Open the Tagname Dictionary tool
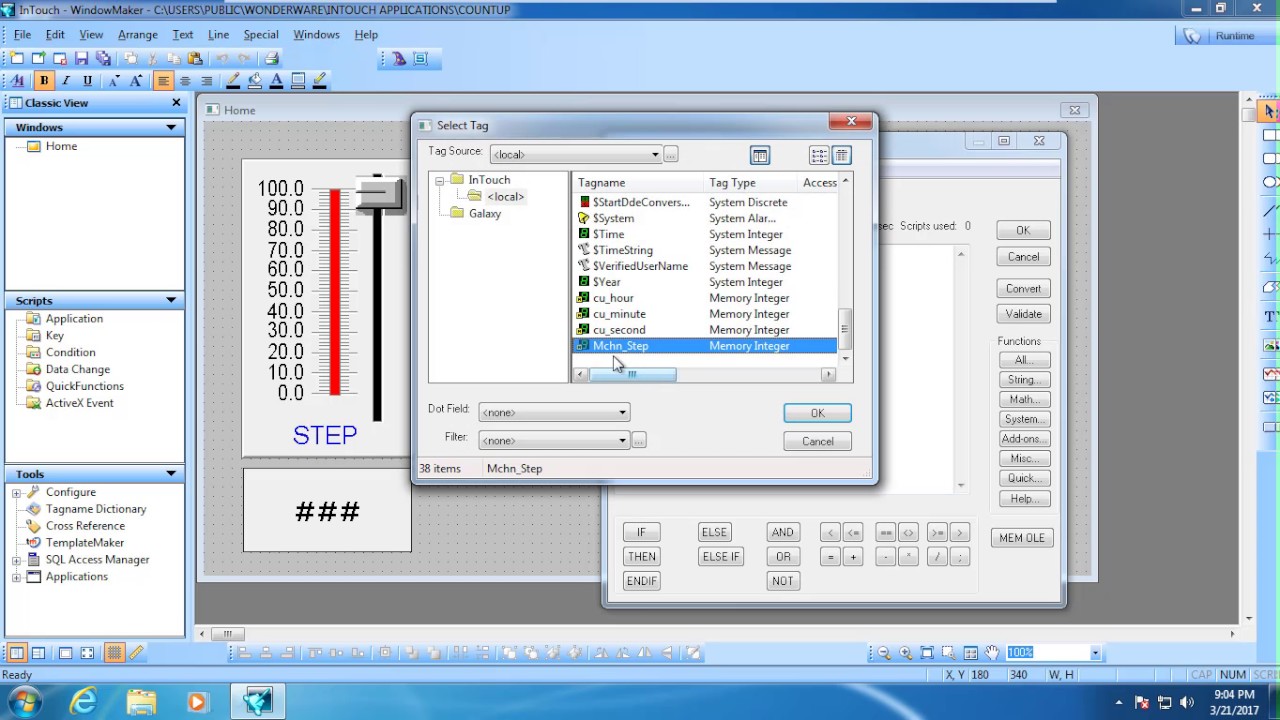This screenshot has width=1280, height=720. point(96,509)
